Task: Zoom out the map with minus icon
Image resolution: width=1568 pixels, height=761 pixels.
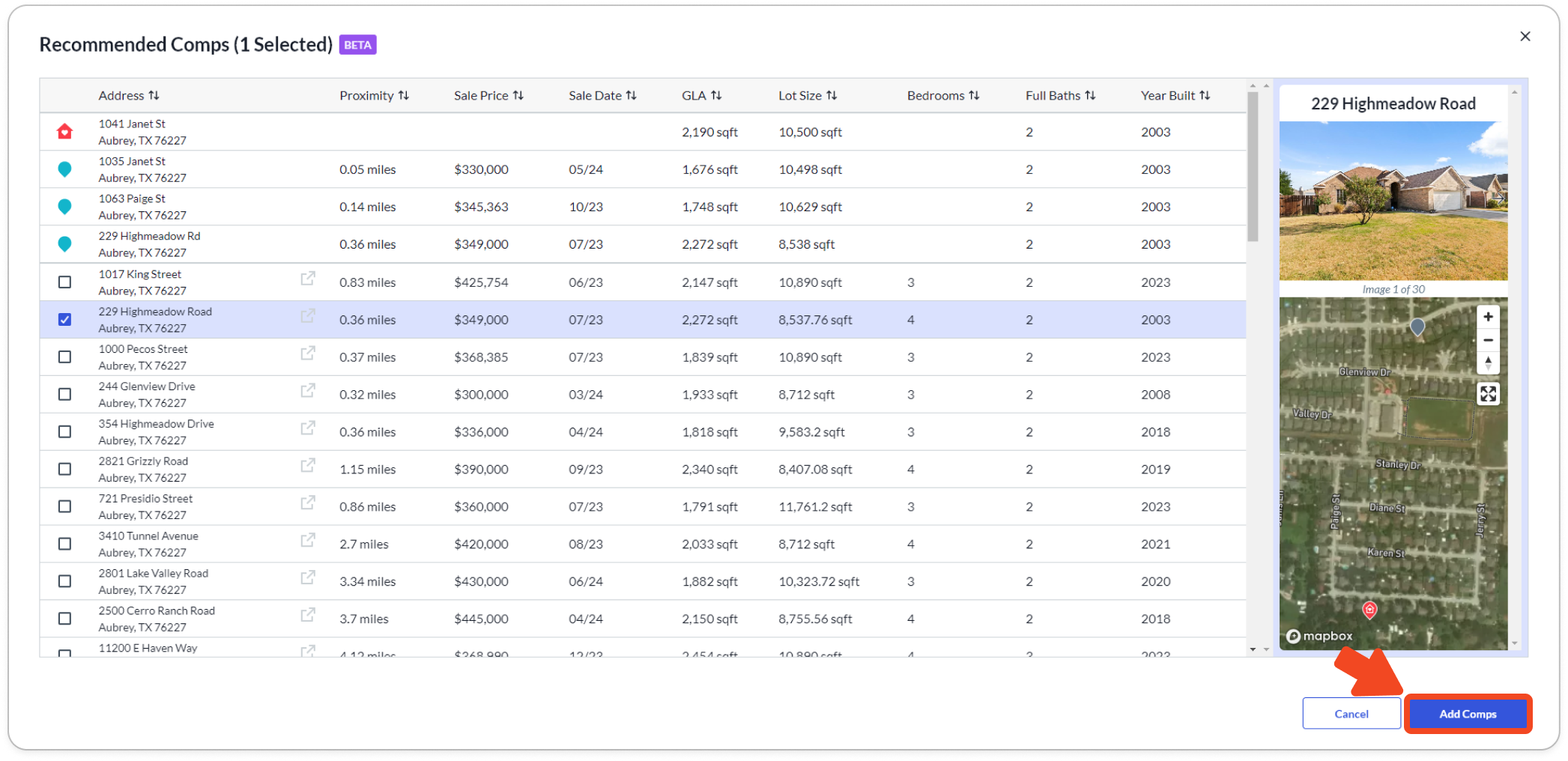Action: (1488, 340)
